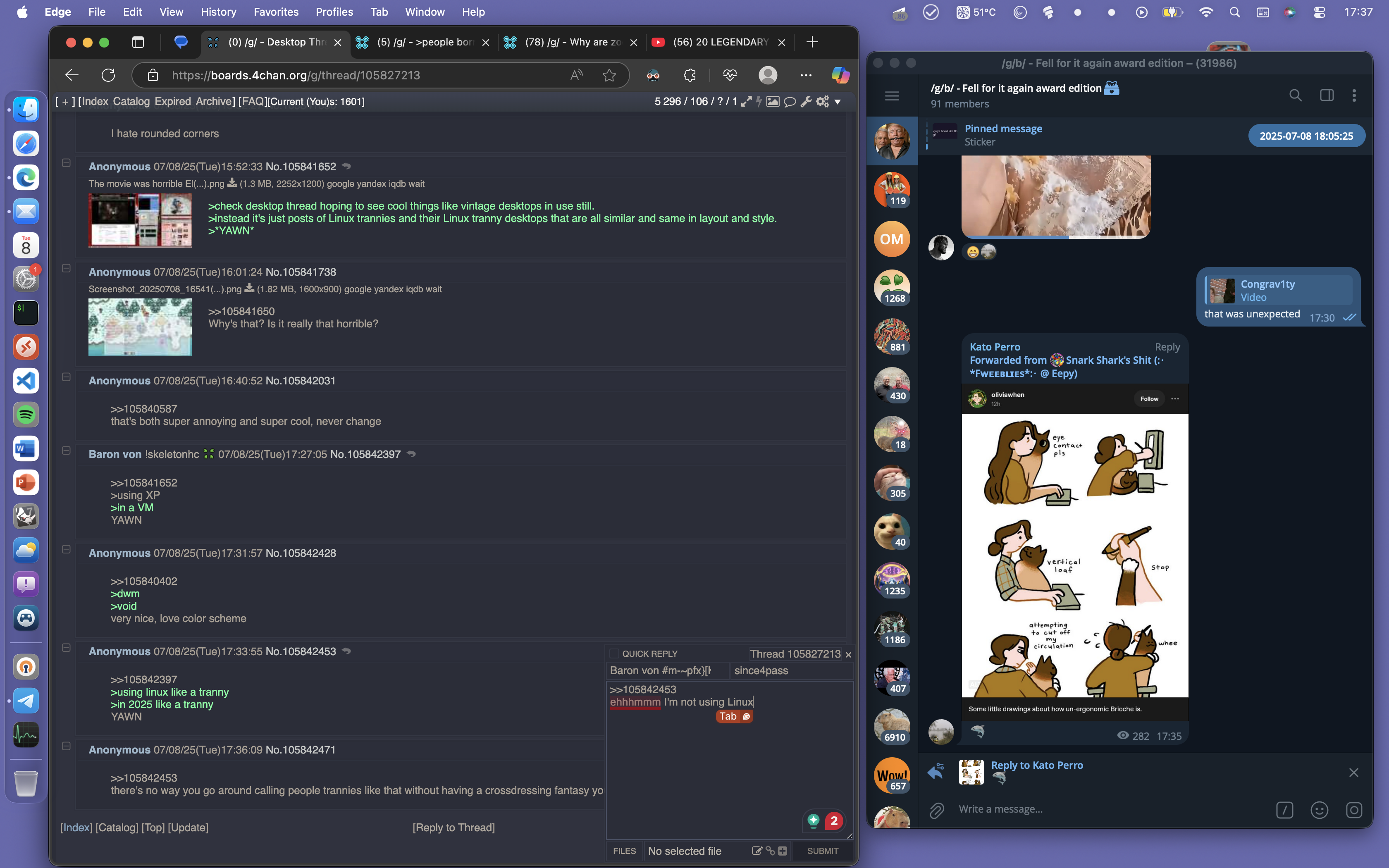The image size is (1389, 868).
Task: Open the Extensions puzzle icon in Edge toolbar
Action: [690, 75]
